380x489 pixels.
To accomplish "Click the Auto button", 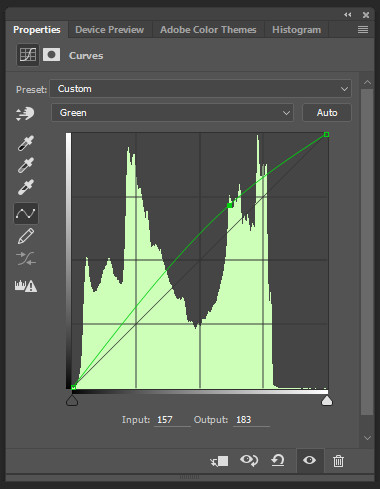I will pyautogui.click(x=327, y=113).
